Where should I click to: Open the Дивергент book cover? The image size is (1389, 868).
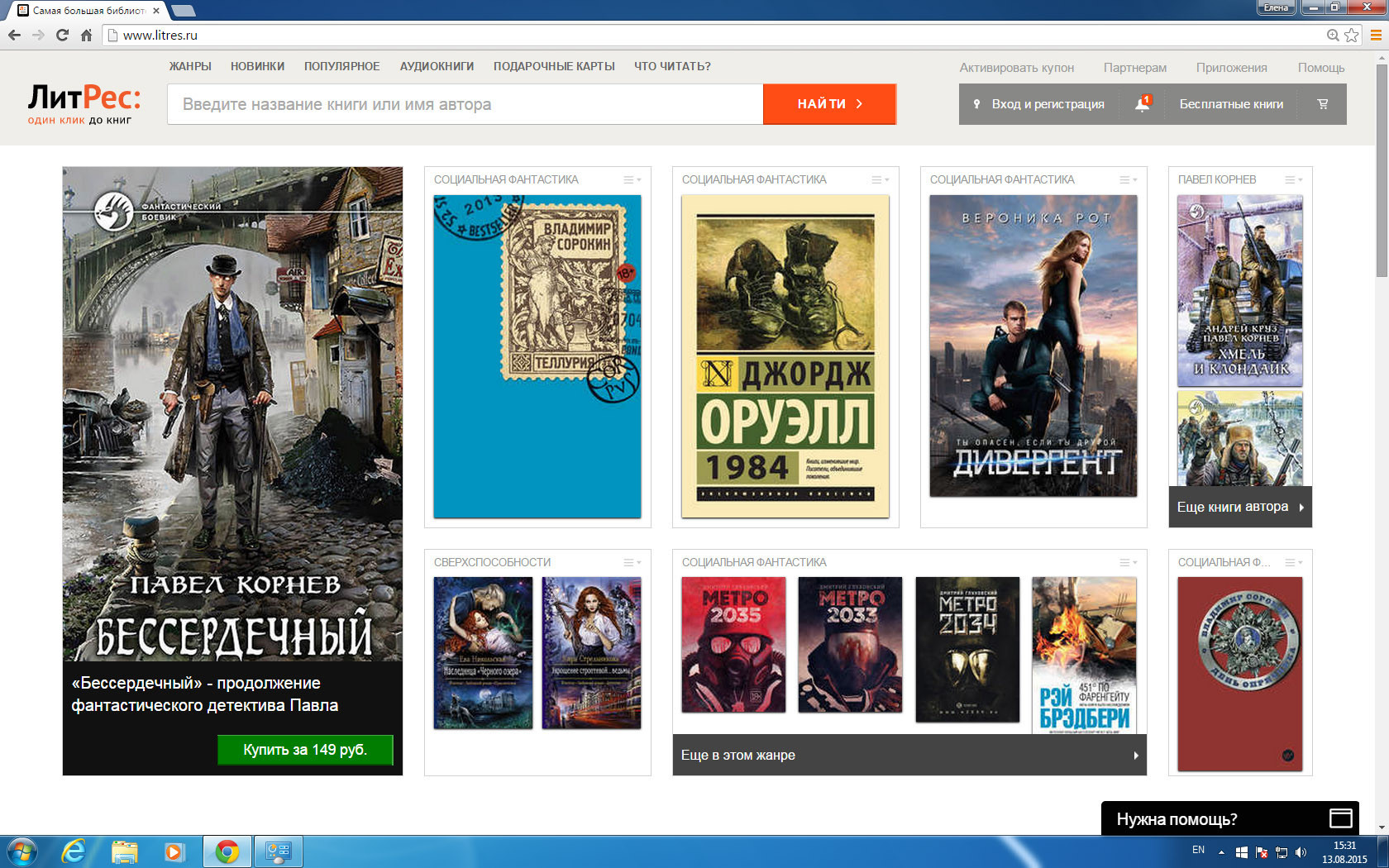tap(1033, 346)
